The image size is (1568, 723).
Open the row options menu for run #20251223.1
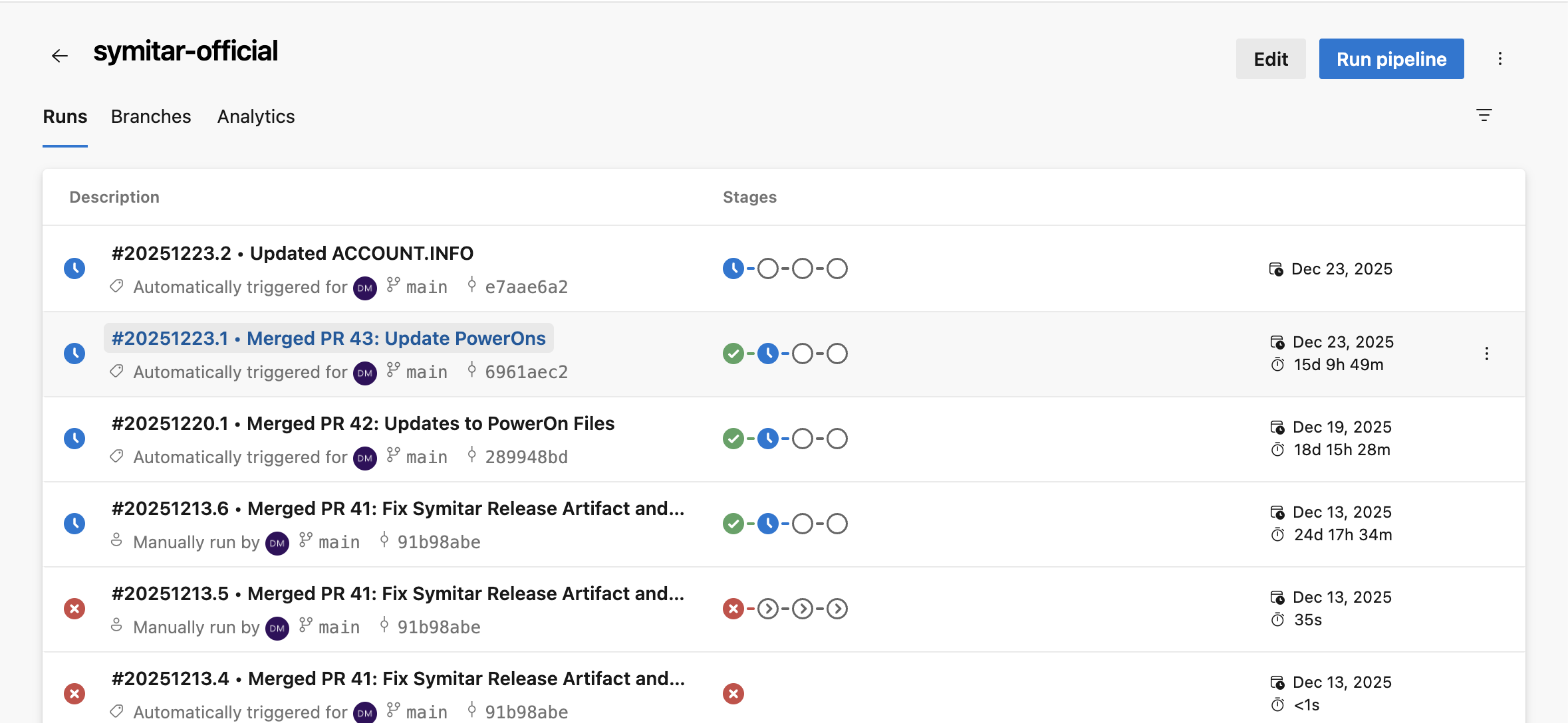(1486, 354)
